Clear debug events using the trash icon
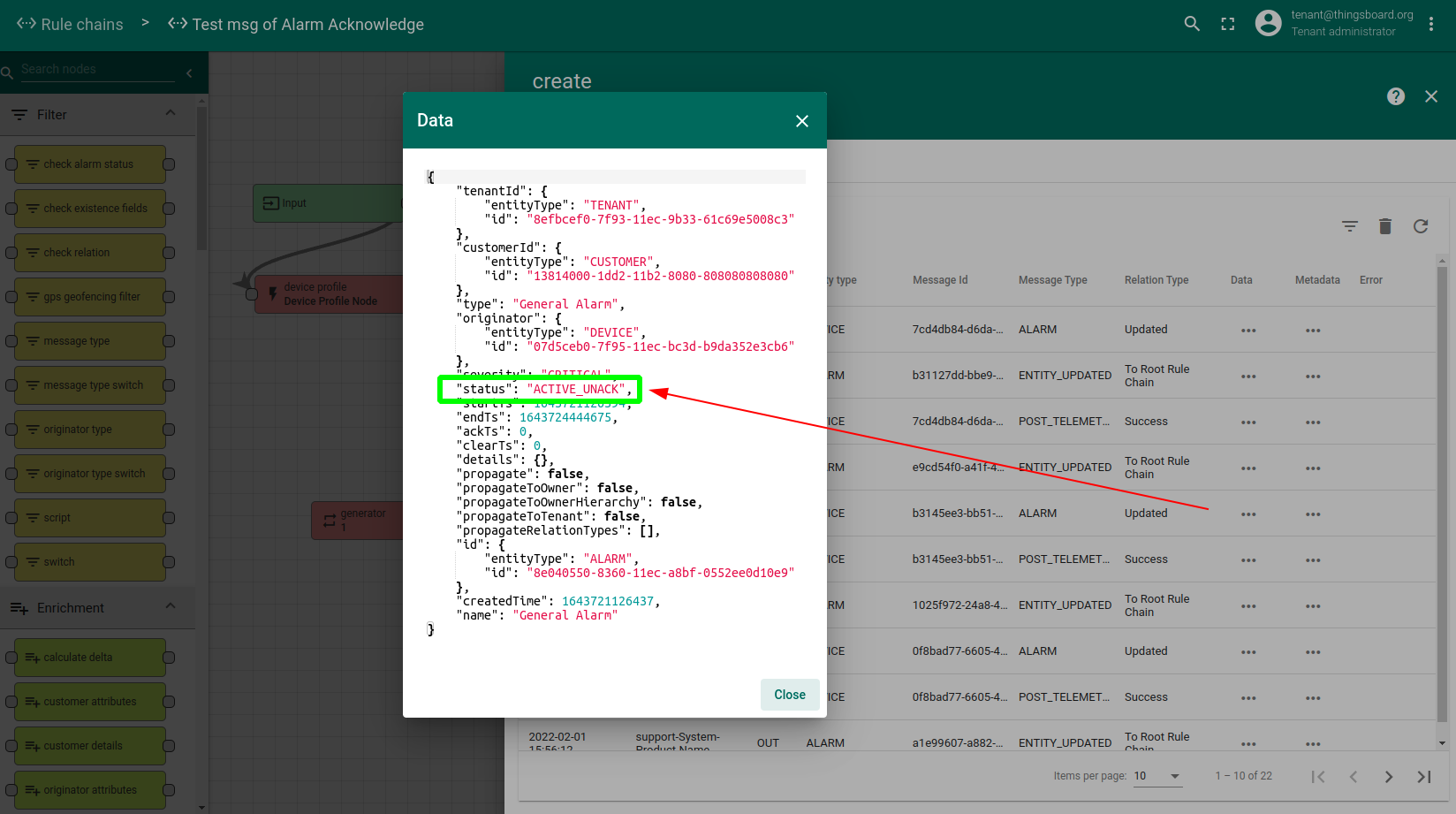Image resolution: width=1456 pixels, height=814 pixels. 1384,226
